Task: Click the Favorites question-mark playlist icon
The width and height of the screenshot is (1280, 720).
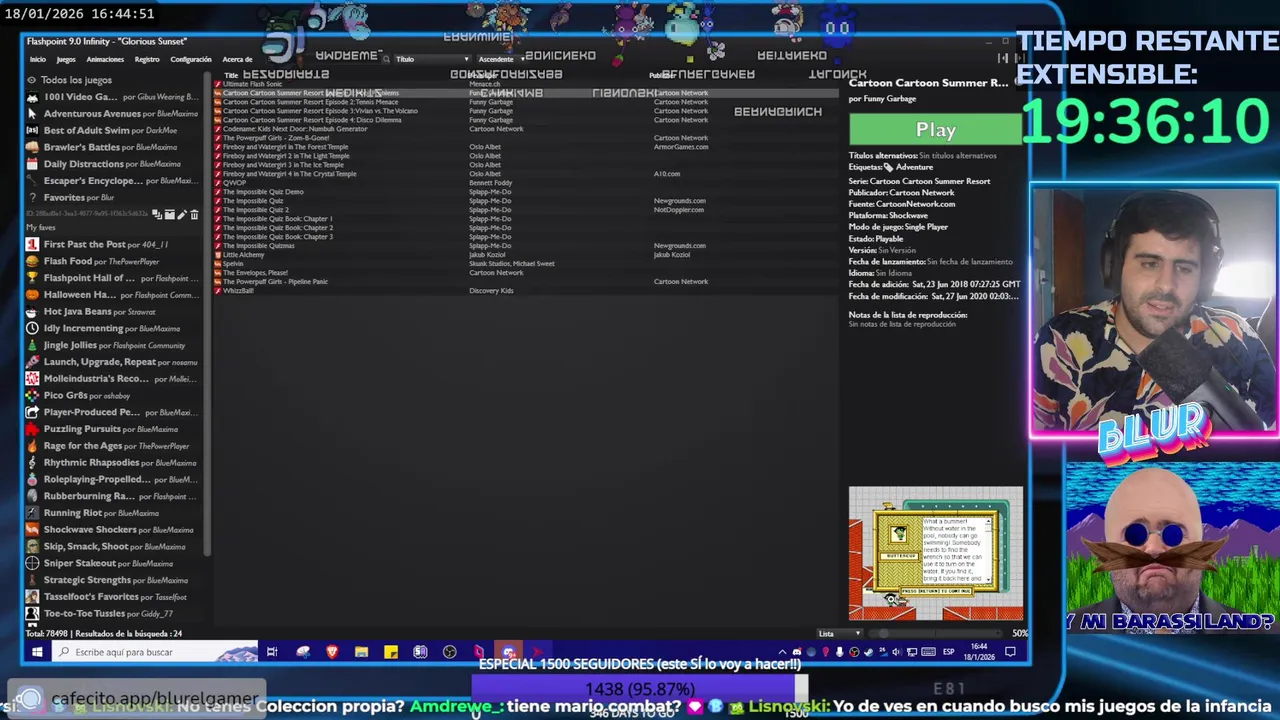Action: [x=33, y=198]
